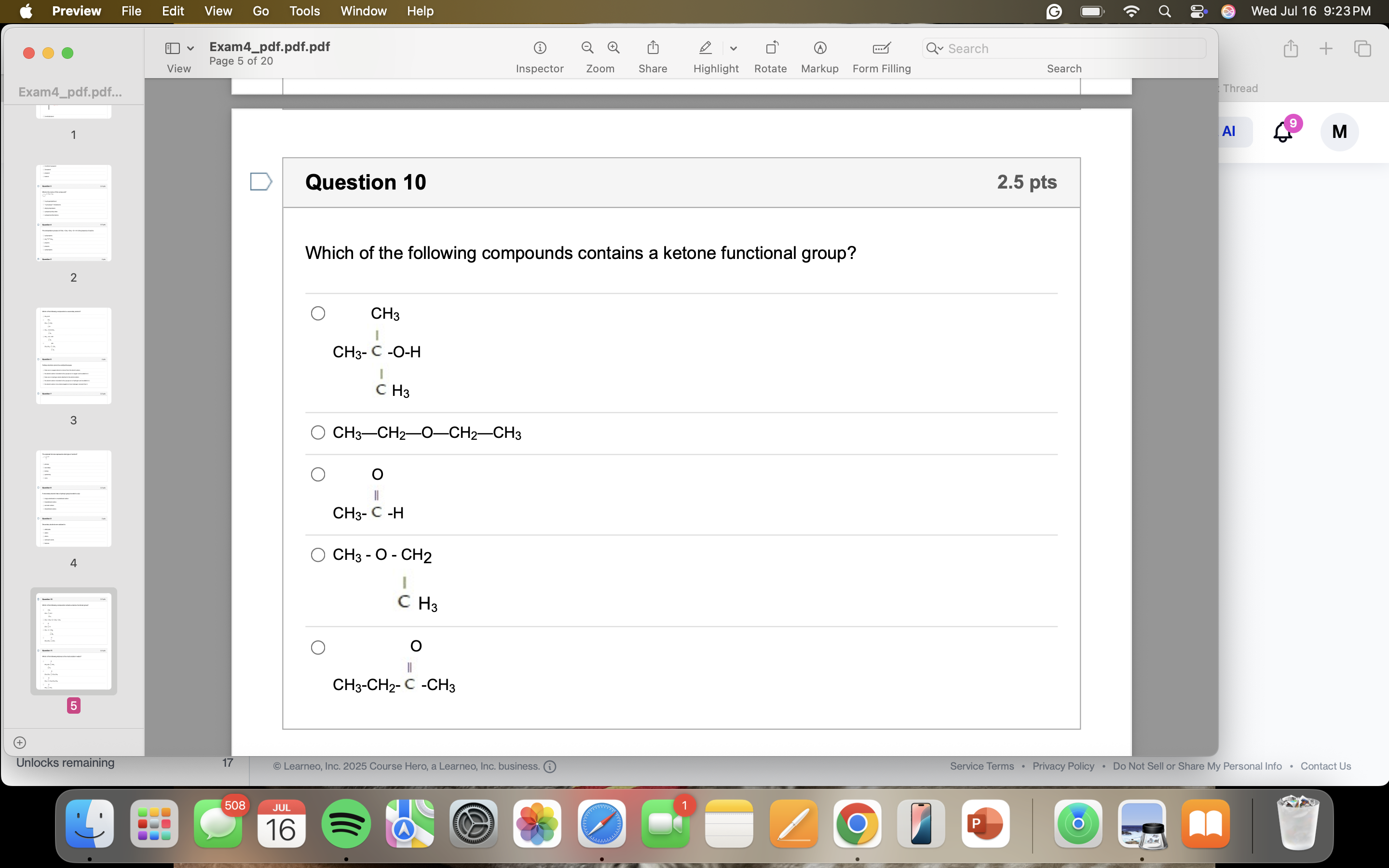Choose the aldehyde answer CH3-C(=O)-H
The image size is (1389, 868).
tap(318, 474)
